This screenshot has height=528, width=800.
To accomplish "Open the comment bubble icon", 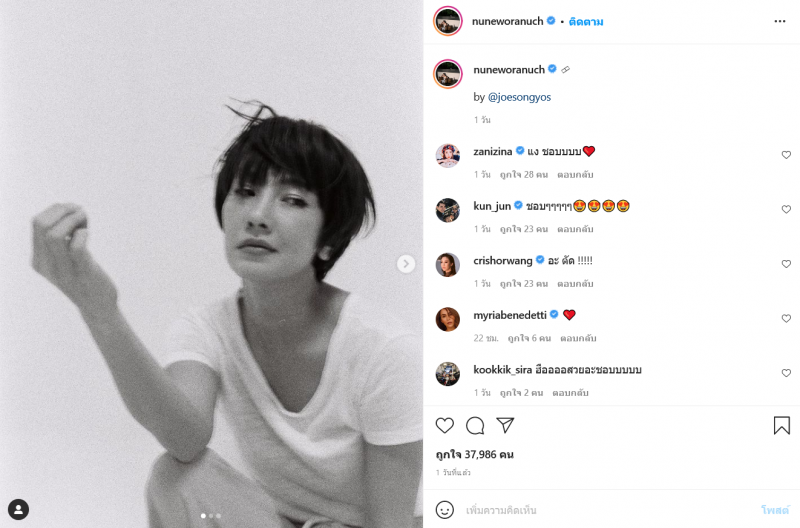I will (x=475, y=425).
